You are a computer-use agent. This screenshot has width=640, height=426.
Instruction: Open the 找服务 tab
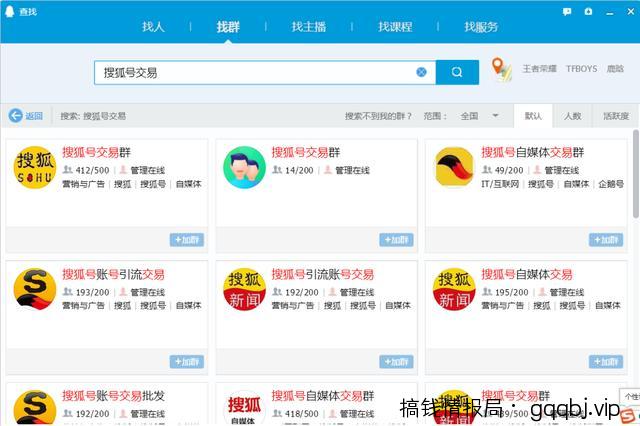pos(481,27)
